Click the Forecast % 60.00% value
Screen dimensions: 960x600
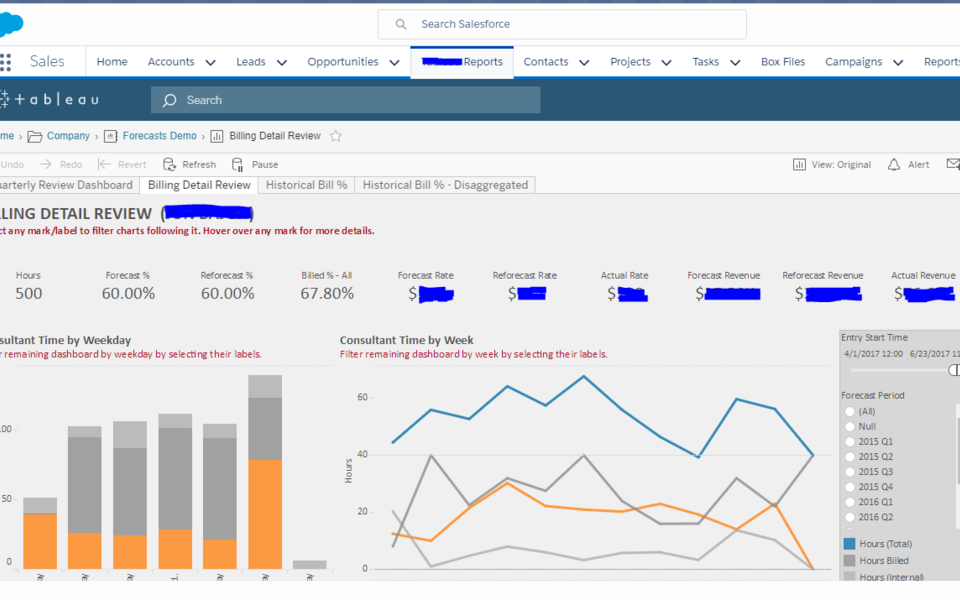[128, 294]
